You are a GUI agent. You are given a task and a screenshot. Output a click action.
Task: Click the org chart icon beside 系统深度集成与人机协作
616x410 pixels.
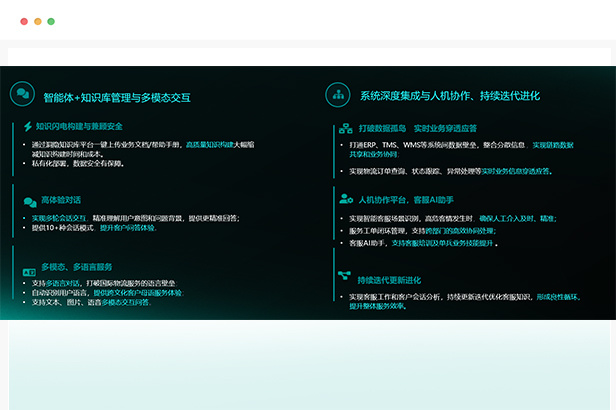point(337,95)
